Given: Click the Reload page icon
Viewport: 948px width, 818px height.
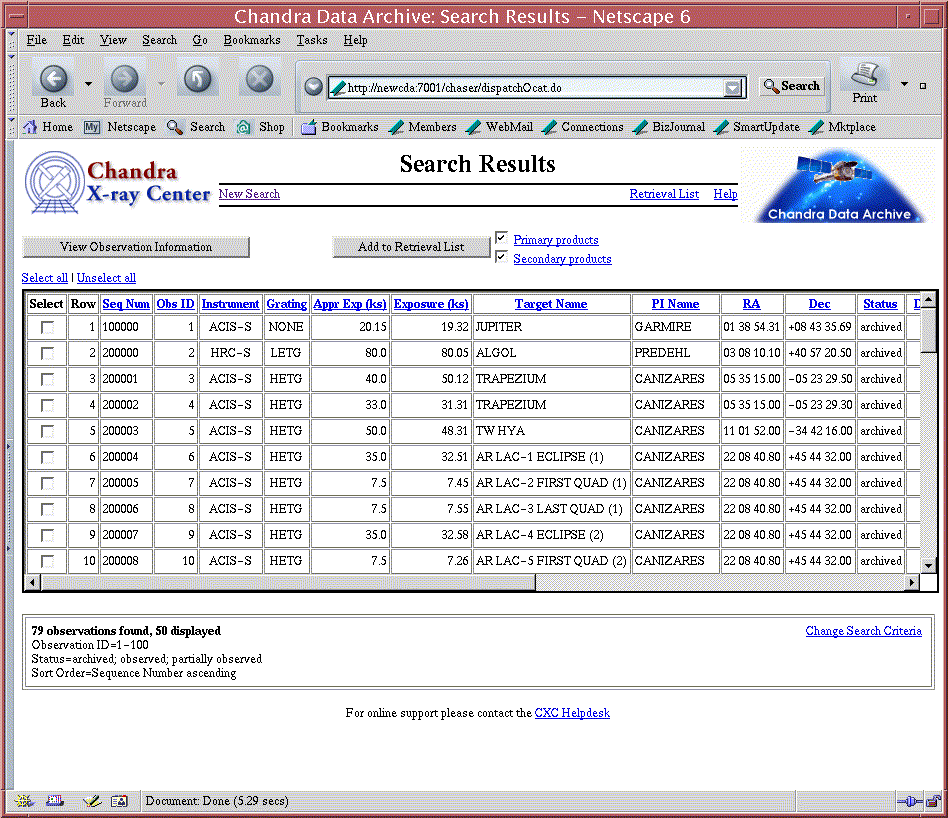Looking at the screenshot, I should click(x=197, y=79).
